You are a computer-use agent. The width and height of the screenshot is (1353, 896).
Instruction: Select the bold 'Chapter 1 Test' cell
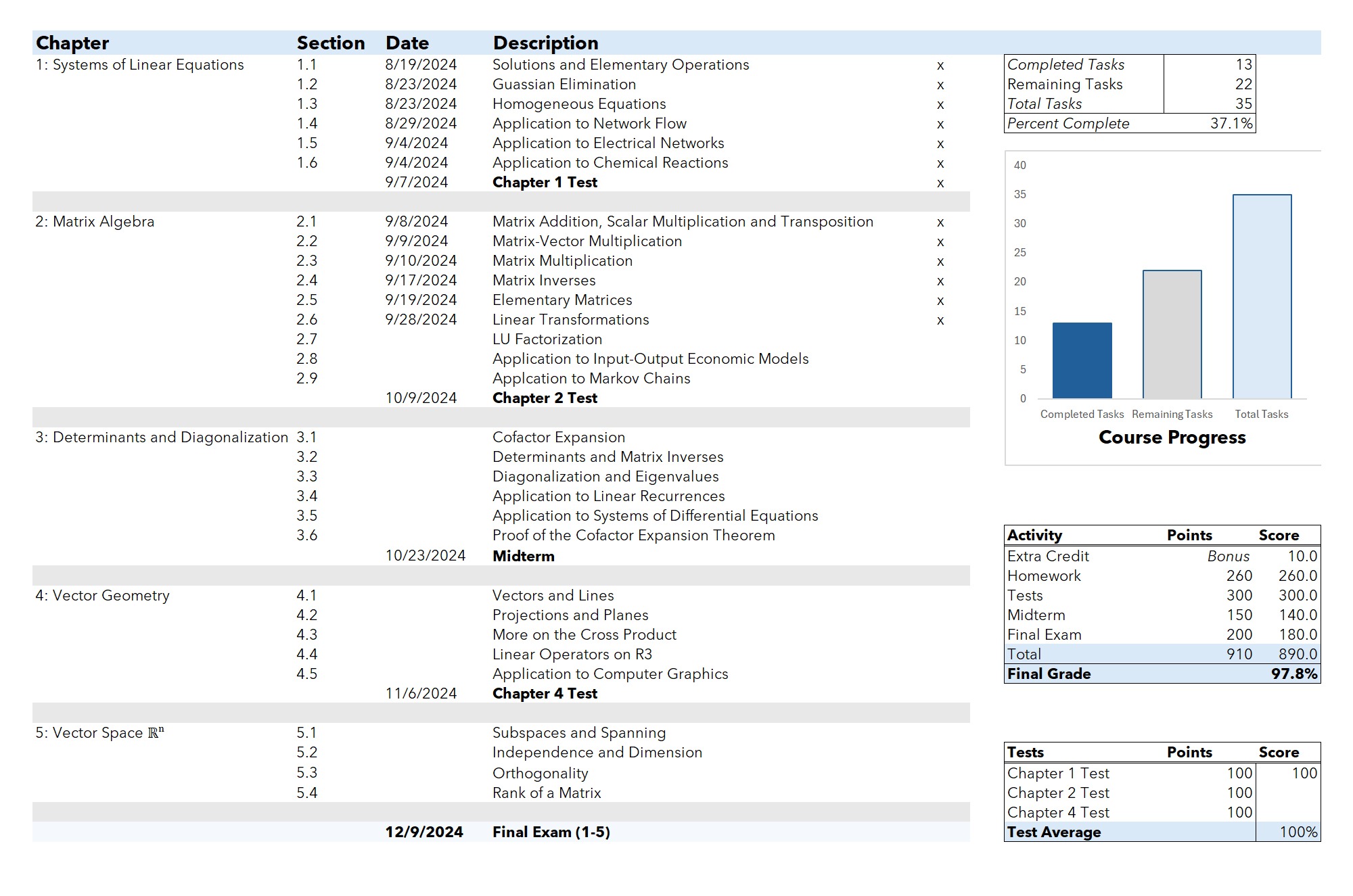pos(545,183)
